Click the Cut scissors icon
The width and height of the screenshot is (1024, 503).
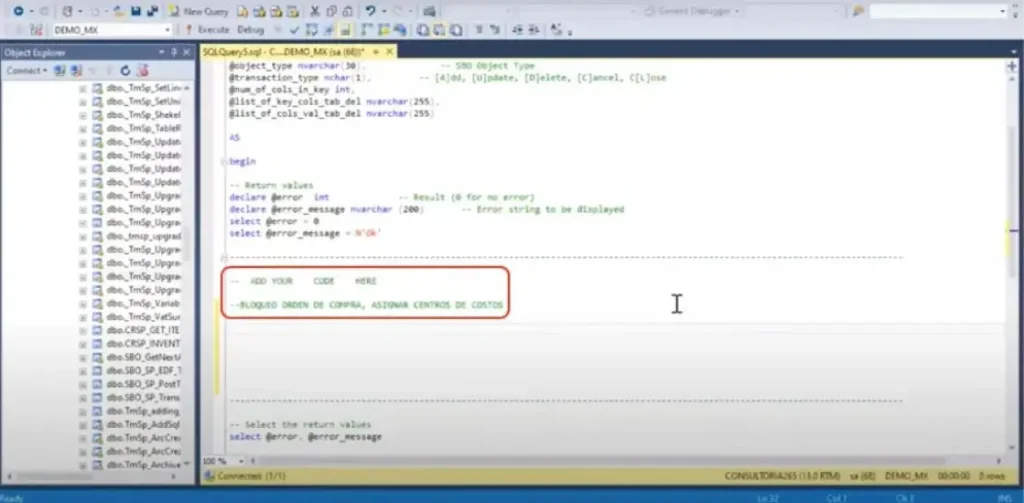point(315,11)
